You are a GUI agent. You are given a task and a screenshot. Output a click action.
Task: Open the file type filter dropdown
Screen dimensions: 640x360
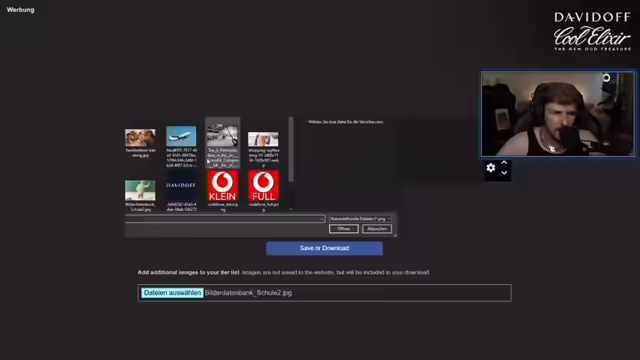360,219
